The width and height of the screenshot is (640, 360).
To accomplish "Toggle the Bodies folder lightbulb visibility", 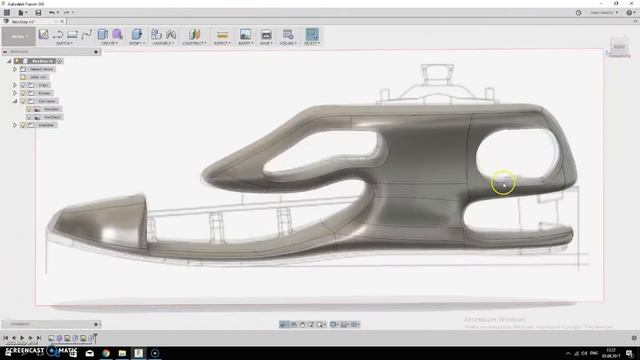I will 23,93.
